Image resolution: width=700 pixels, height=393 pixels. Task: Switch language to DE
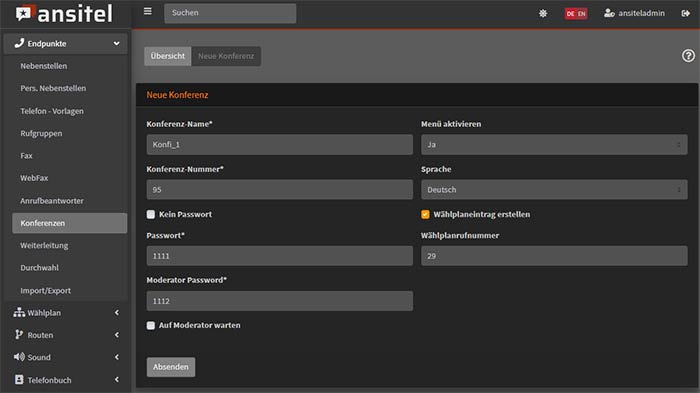[571, 14]
